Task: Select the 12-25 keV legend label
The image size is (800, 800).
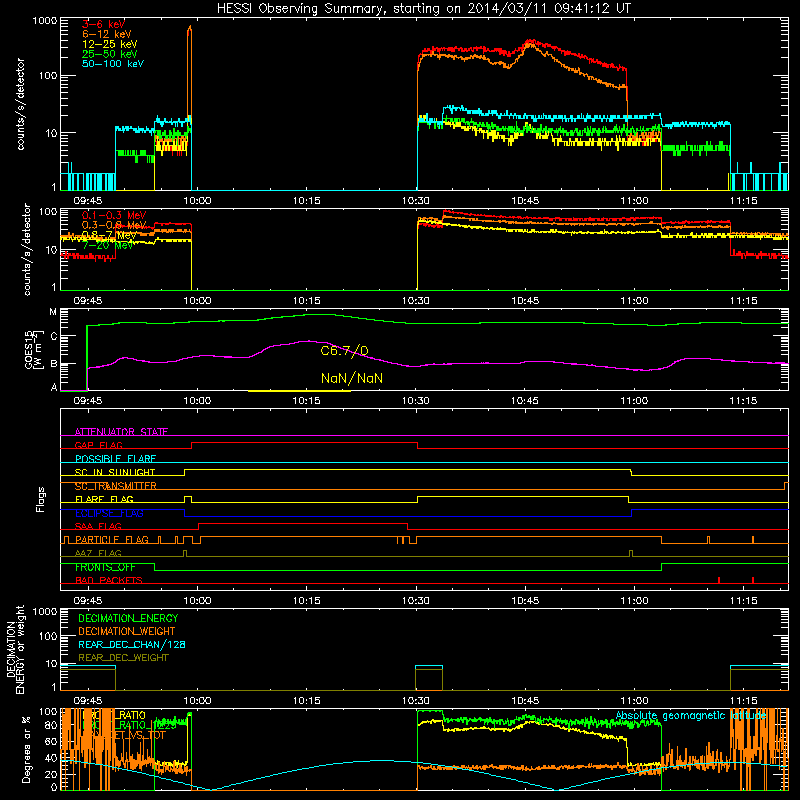Action: [x=110, y=44]
